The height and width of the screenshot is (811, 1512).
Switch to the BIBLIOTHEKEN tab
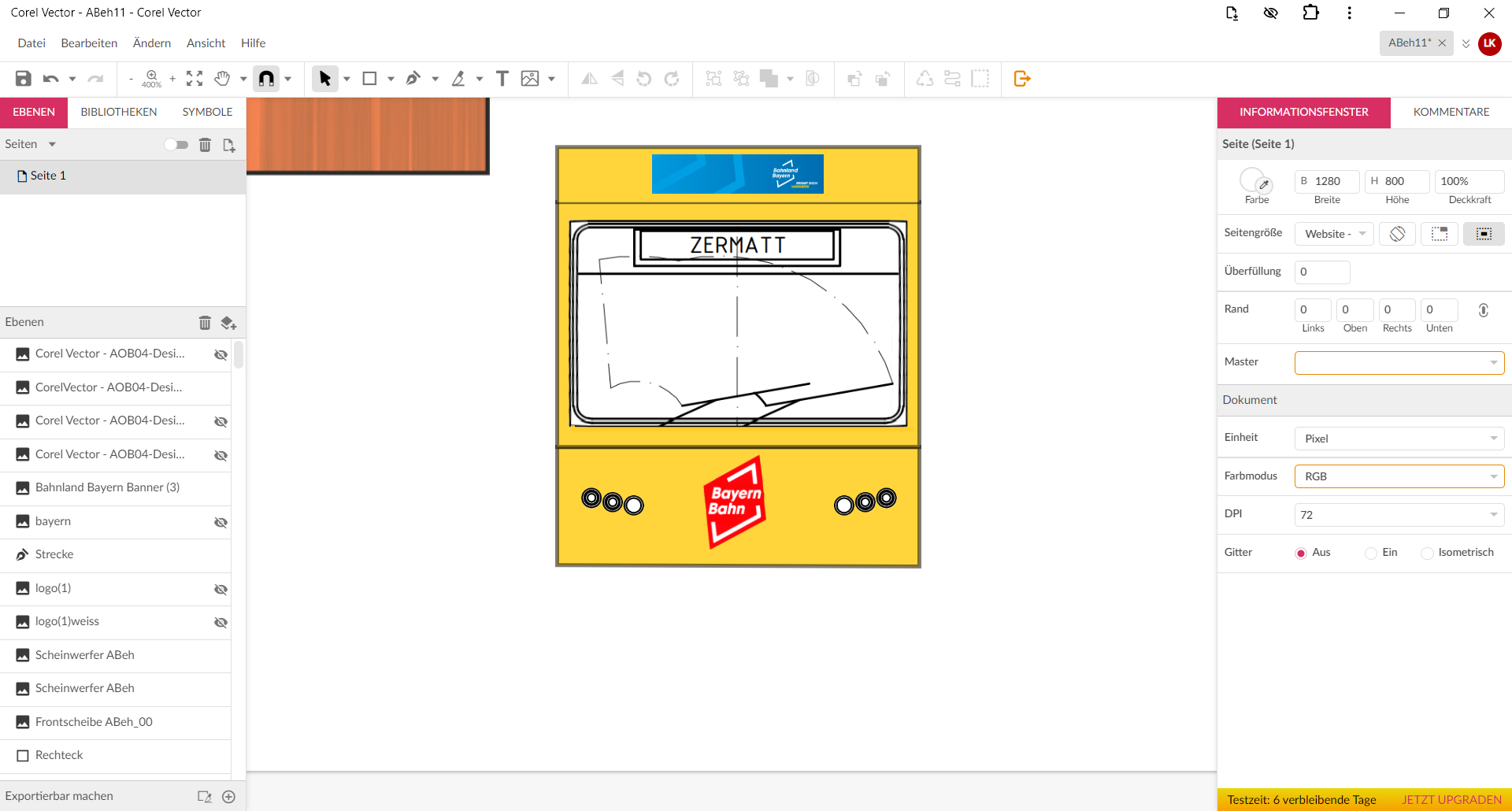119,112
